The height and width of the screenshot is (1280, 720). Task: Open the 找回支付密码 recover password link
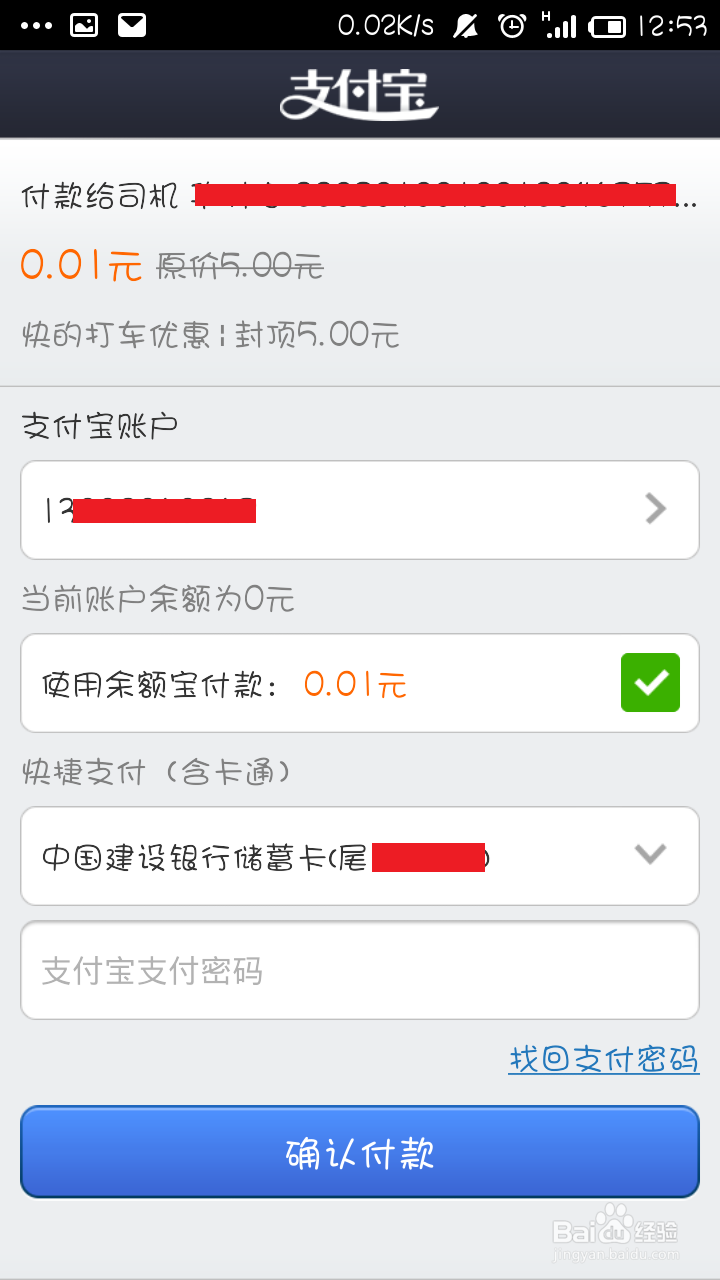click(603, 1059)
